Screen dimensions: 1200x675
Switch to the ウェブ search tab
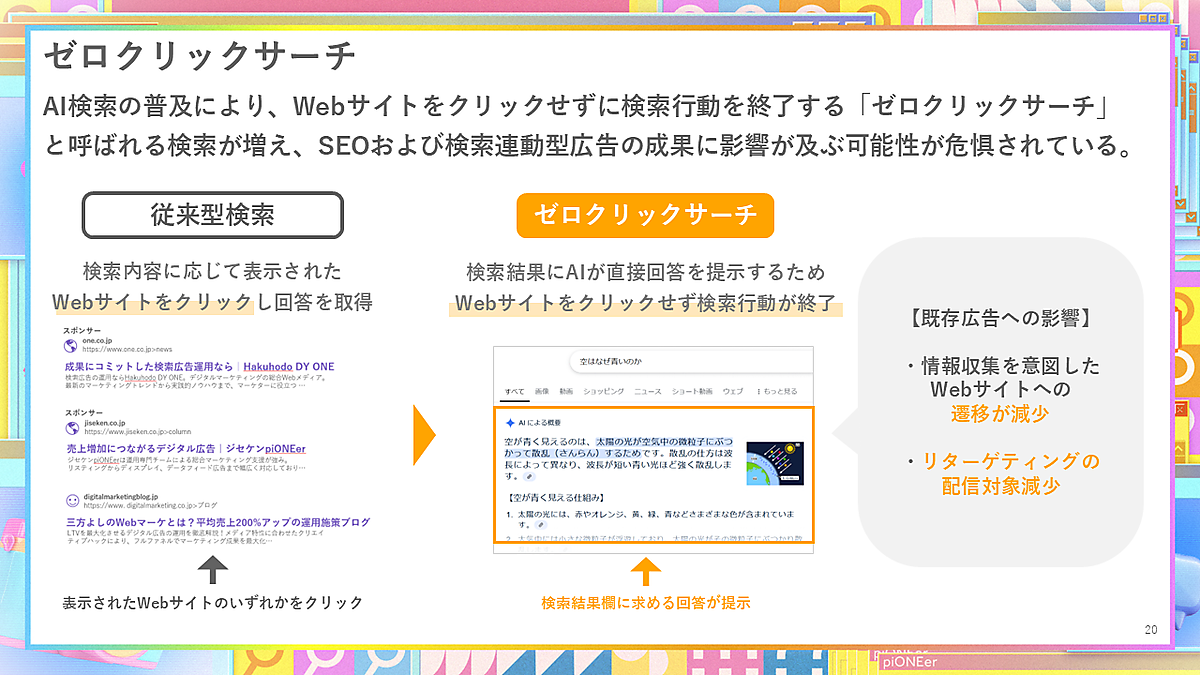(733, 391)
